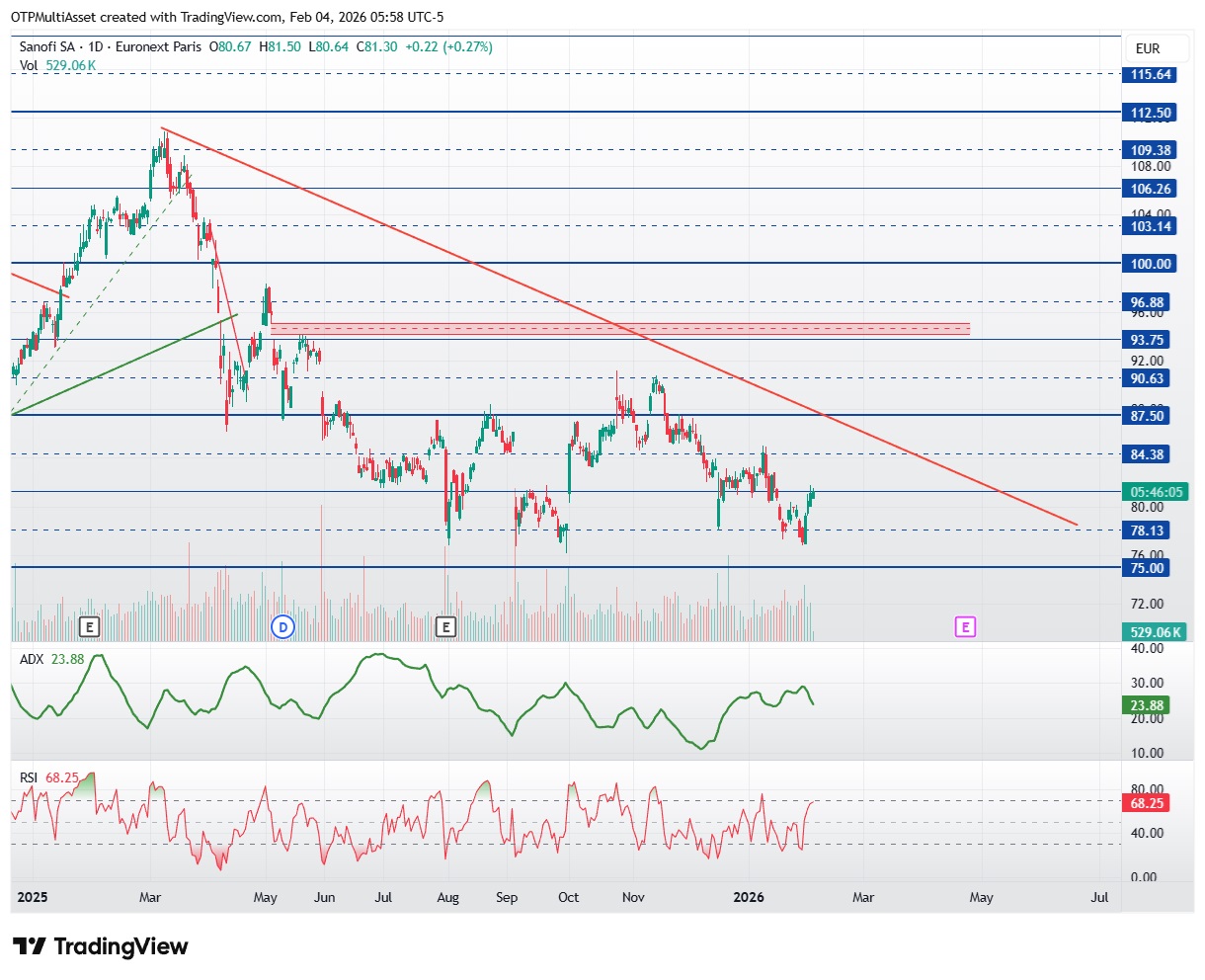Click the red 68.25 RSI value label

click(1148, 803)
